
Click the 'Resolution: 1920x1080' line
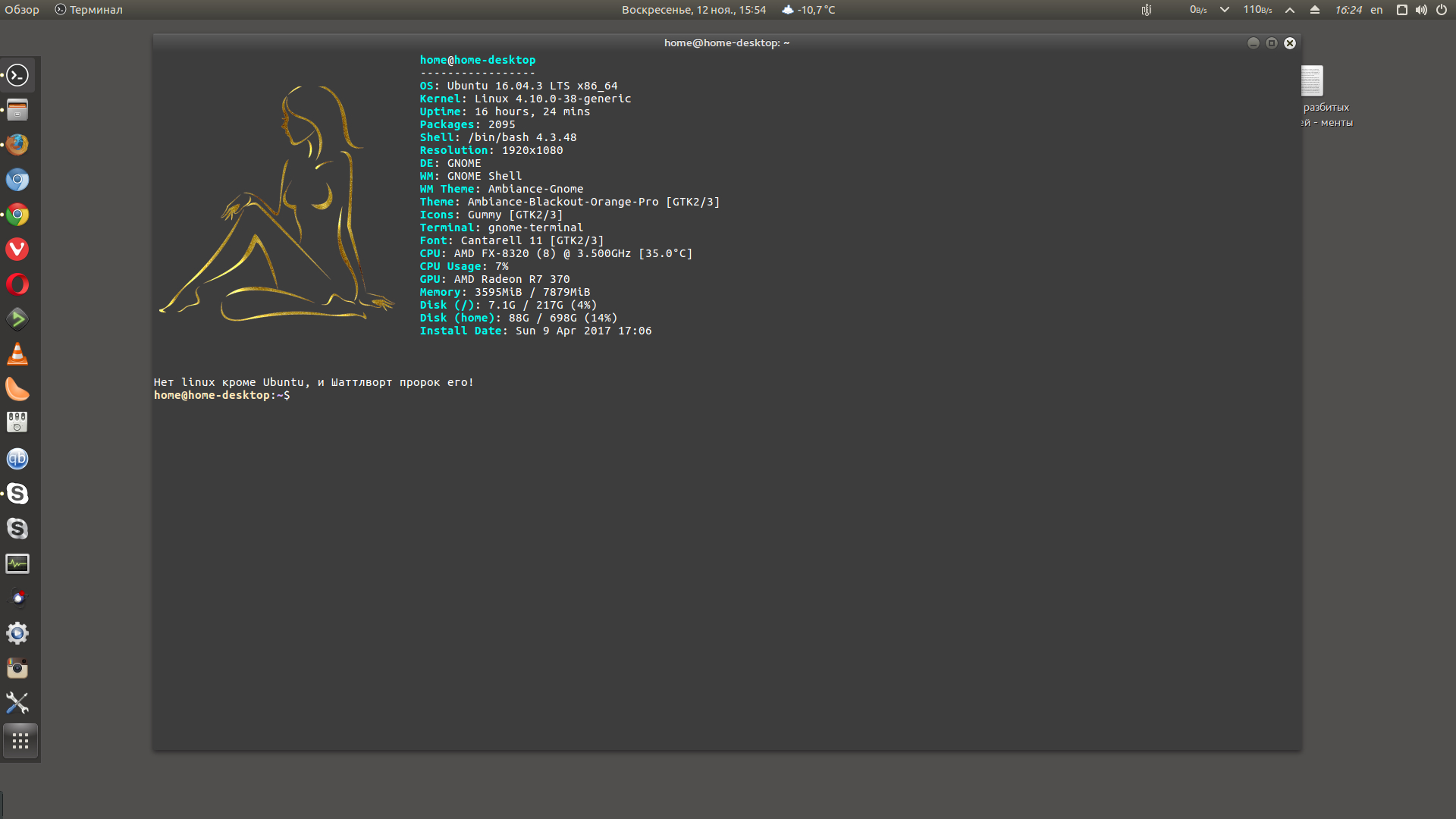tap(491, 150)
